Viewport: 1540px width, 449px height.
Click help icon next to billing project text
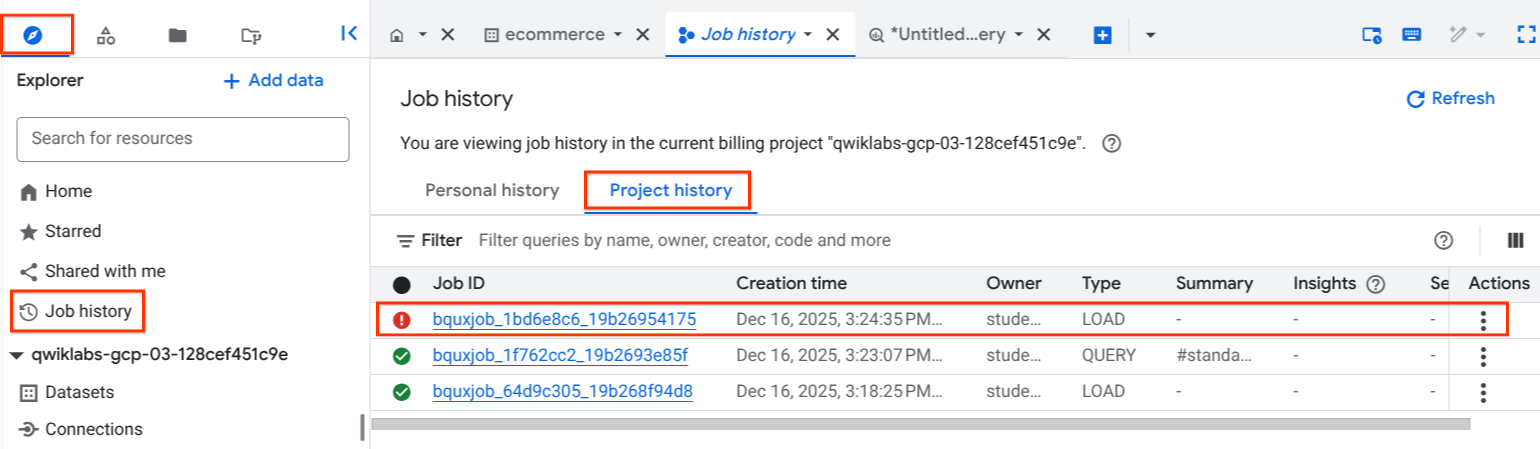[x=1111, y=143]
